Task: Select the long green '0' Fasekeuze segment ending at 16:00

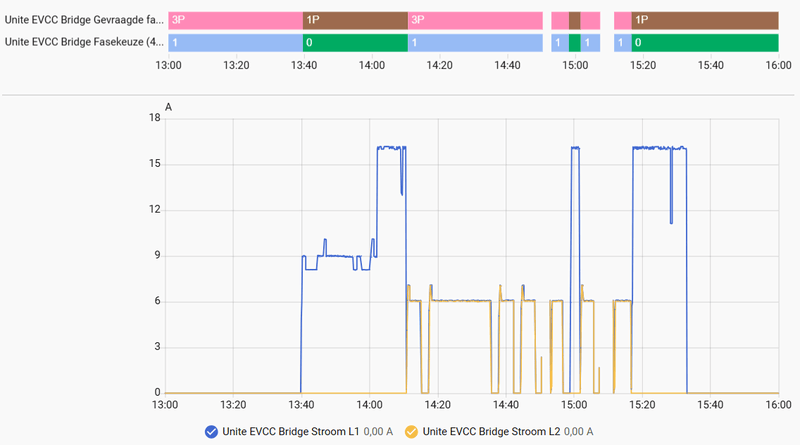Action: pyautogui.click(x=705, y=42)
